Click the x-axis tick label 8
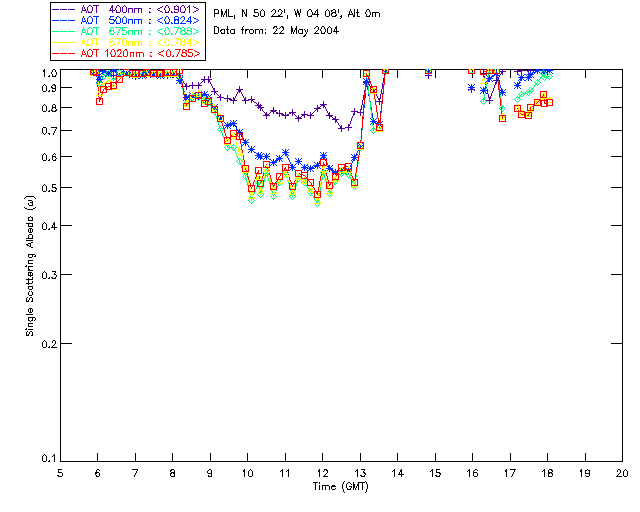 [x=173, y=473]
